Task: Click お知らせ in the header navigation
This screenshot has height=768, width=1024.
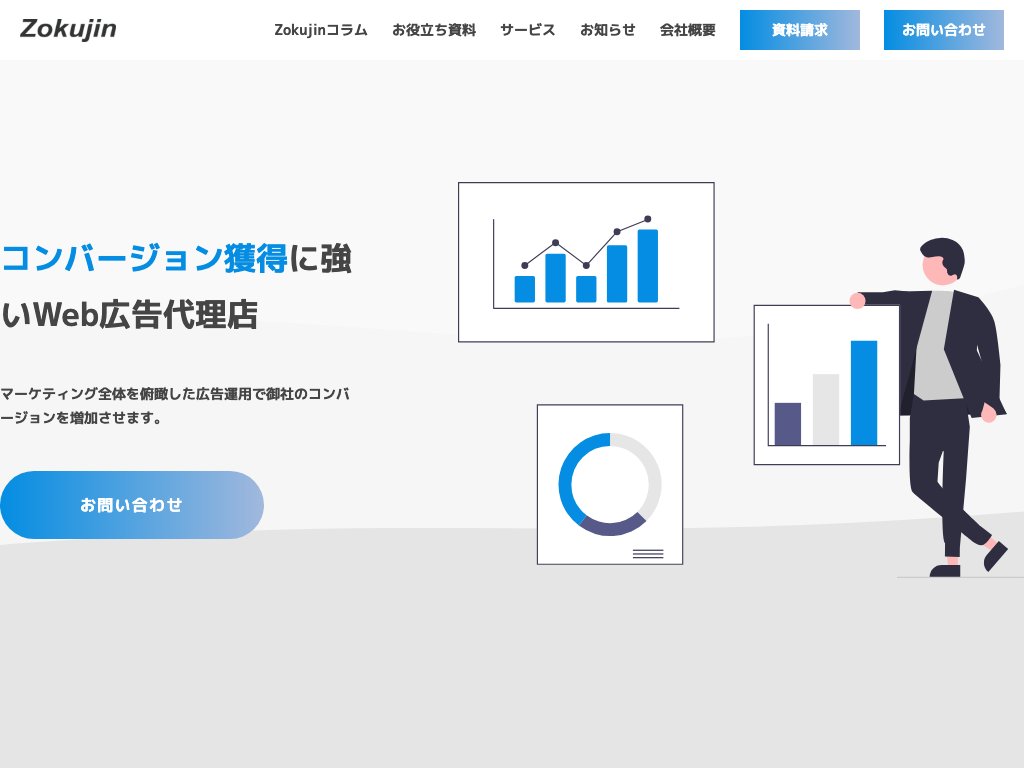Action: tap(608, 30)
